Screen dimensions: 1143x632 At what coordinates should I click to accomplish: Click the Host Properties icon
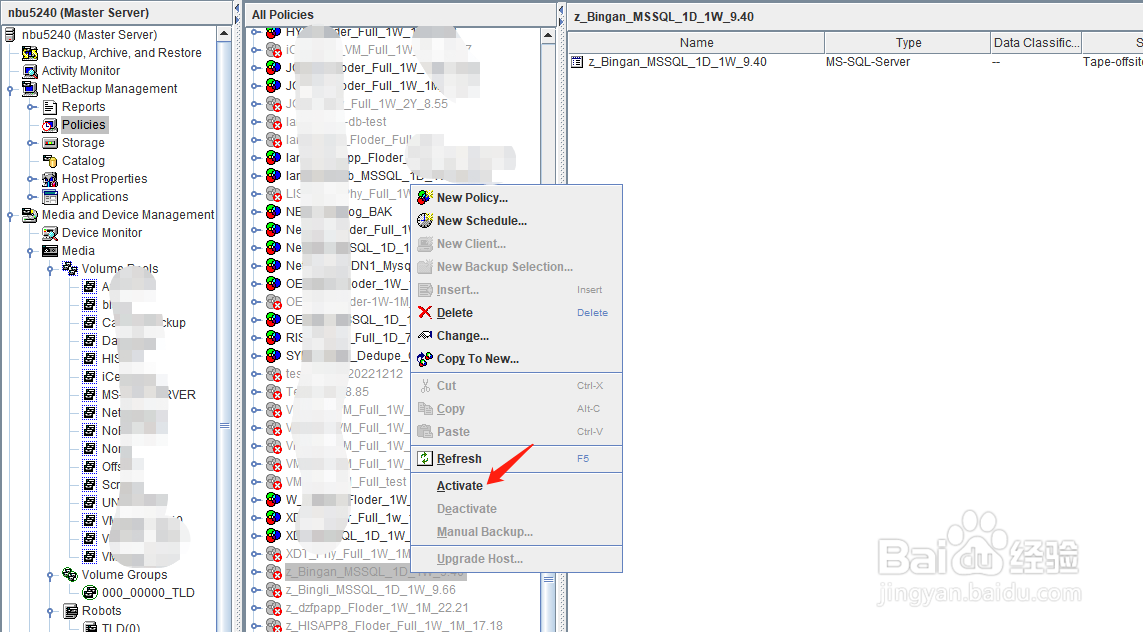point(50,179)
